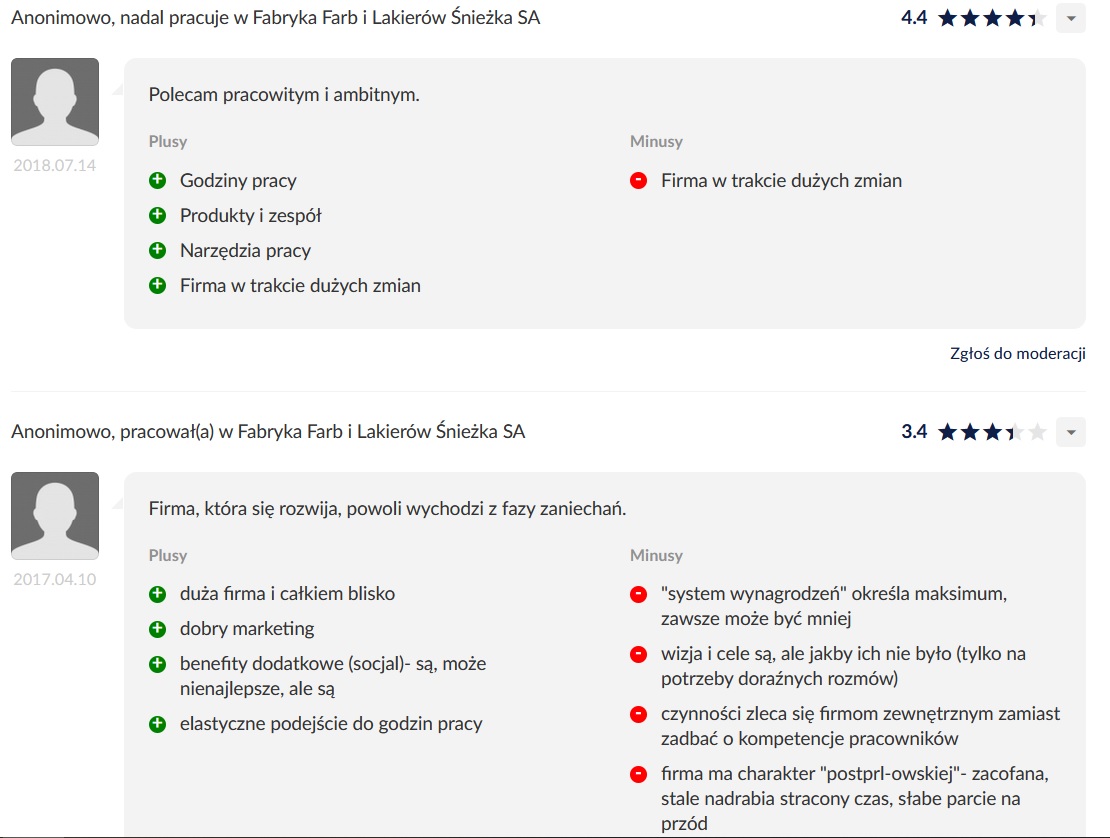Click avatar of 2018.07.14 reviewer
This screenshot has height=838, width=1110.
55,102
